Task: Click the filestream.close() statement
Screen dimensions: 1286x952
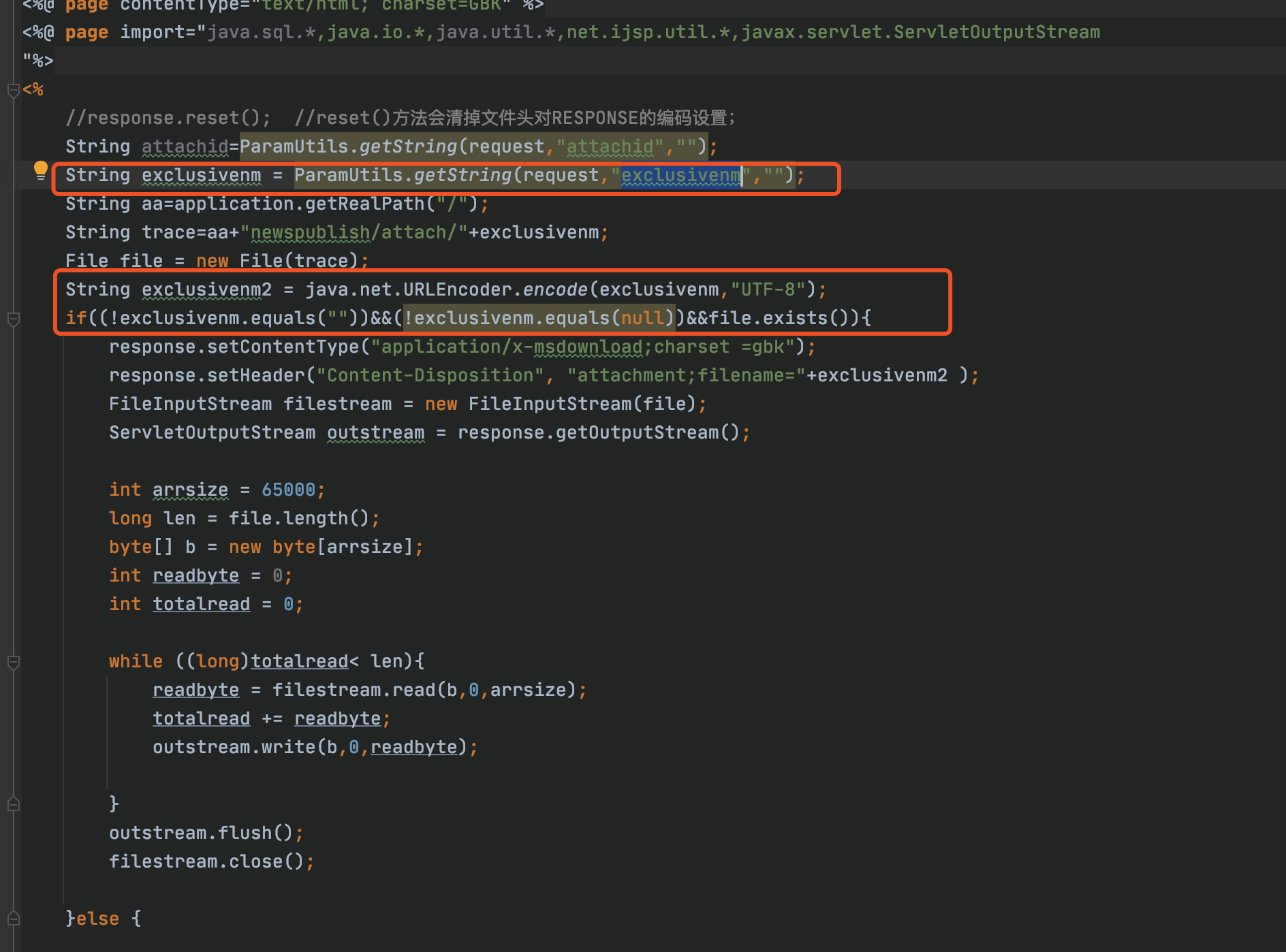Action: point(211,861)
